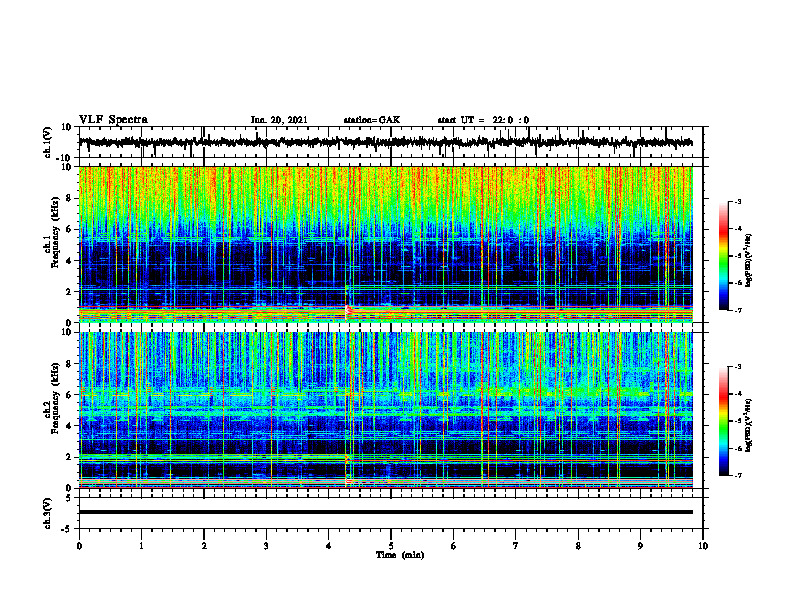The width and height of the screenshot is (792, 612).
Task: Click the ch.2 colorbar "log(PSD)" units label
Action: 750,425
